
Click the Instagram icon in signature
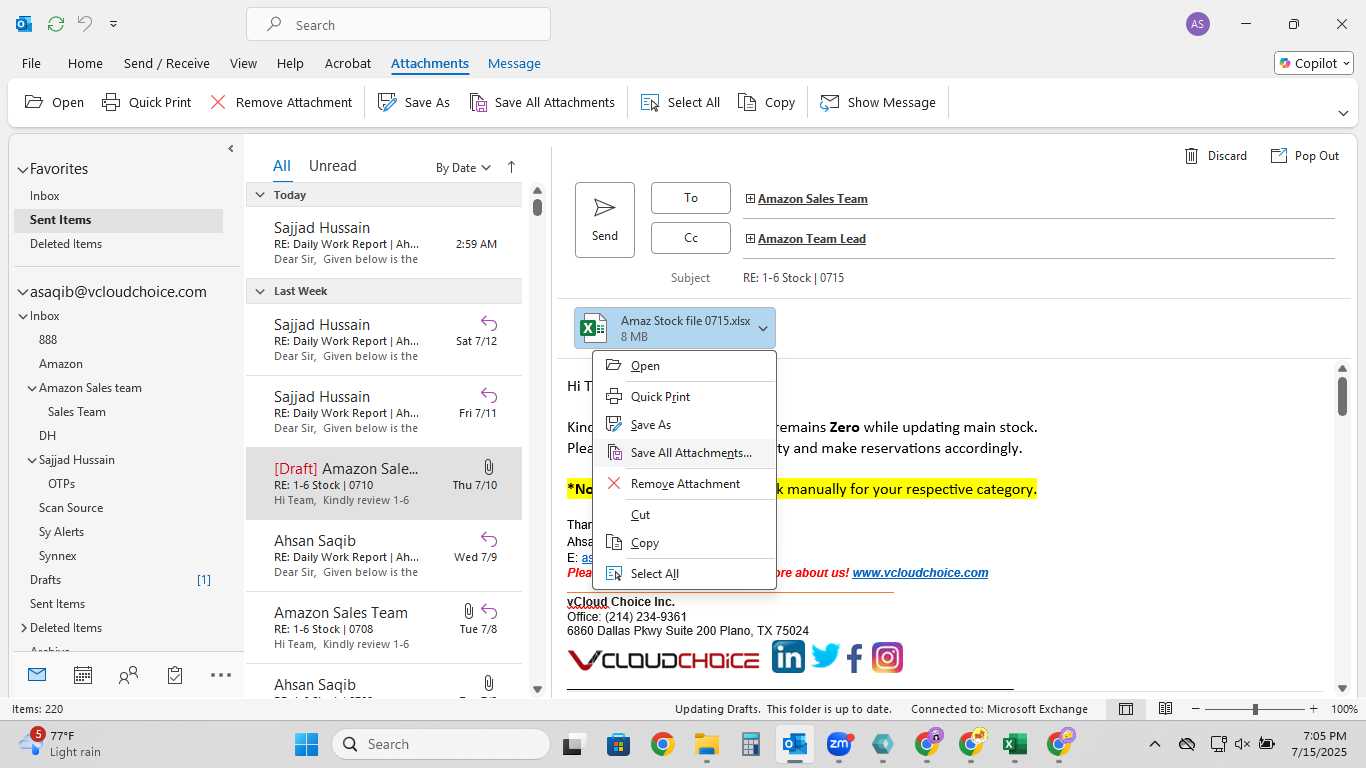click(x=887, y=657)
